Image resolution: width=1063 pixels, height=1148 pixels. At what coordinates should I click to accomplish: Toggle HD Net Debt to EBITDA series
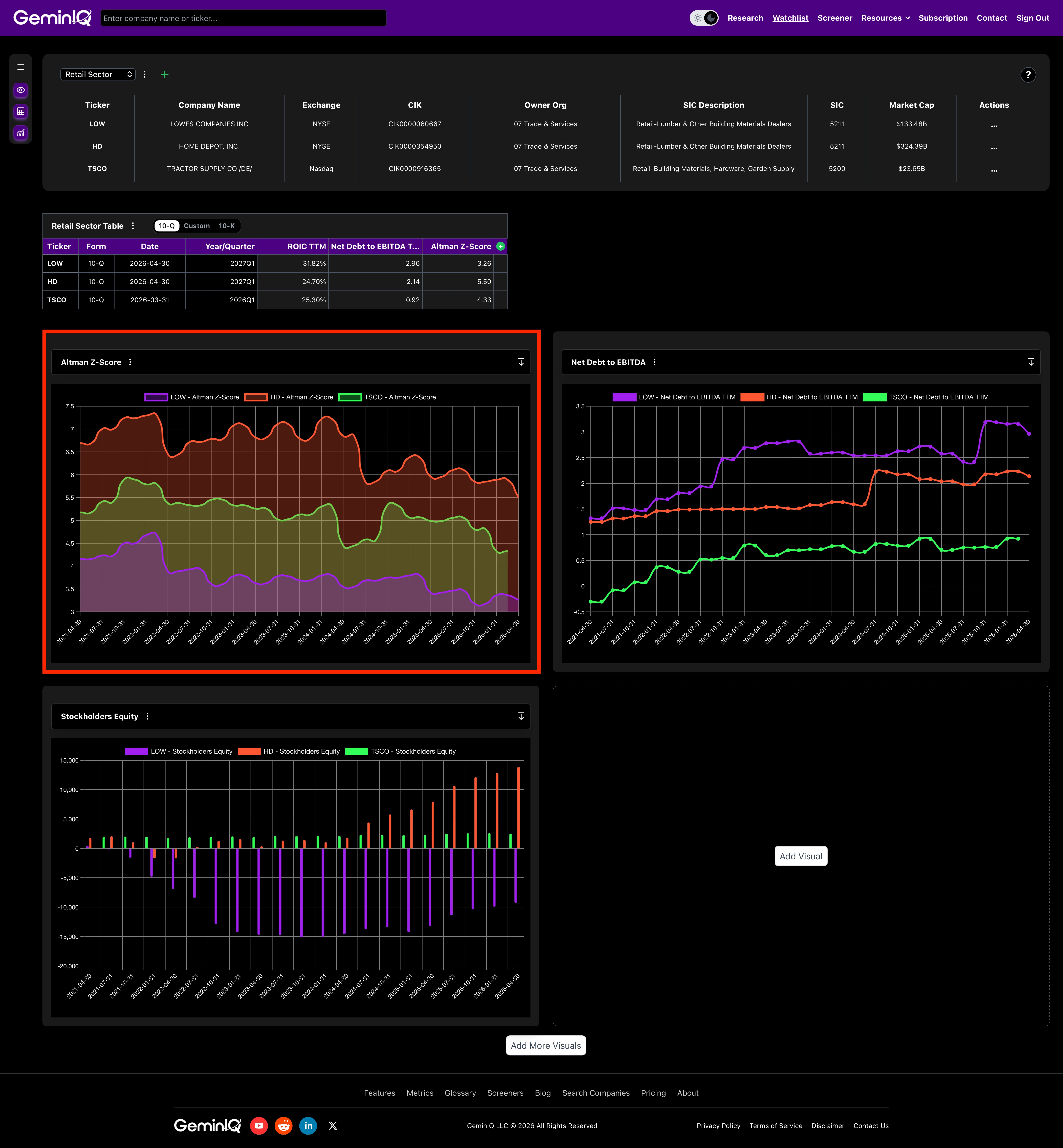pos(799,397)
